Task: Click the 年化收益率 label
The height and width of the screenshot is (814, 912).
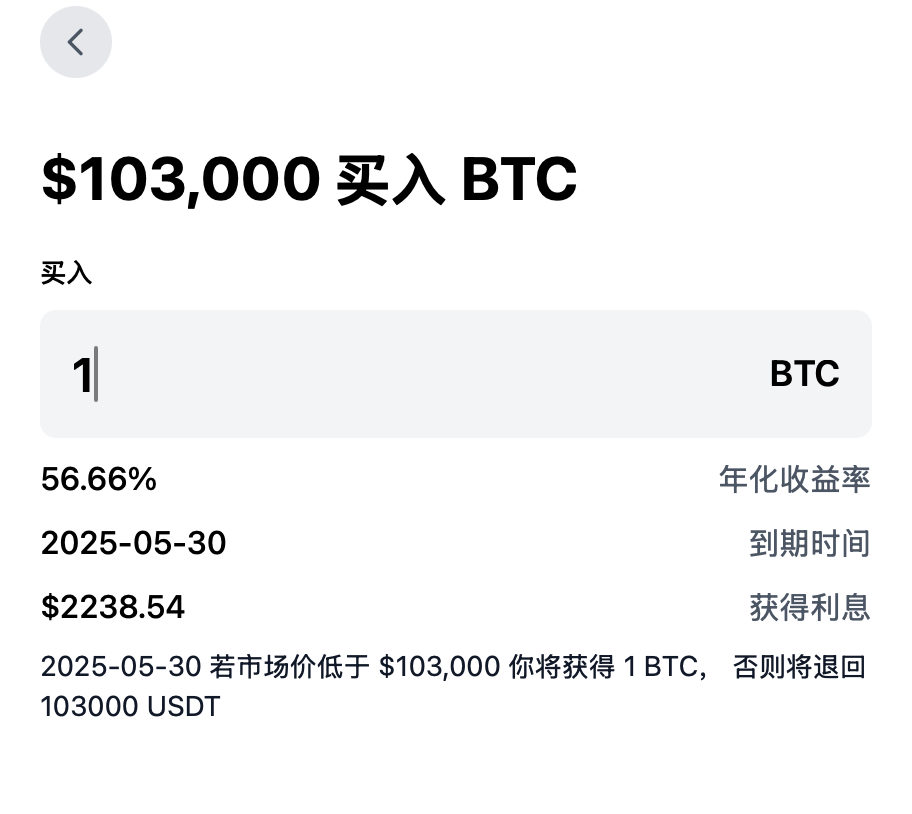Action: (795, 480)
